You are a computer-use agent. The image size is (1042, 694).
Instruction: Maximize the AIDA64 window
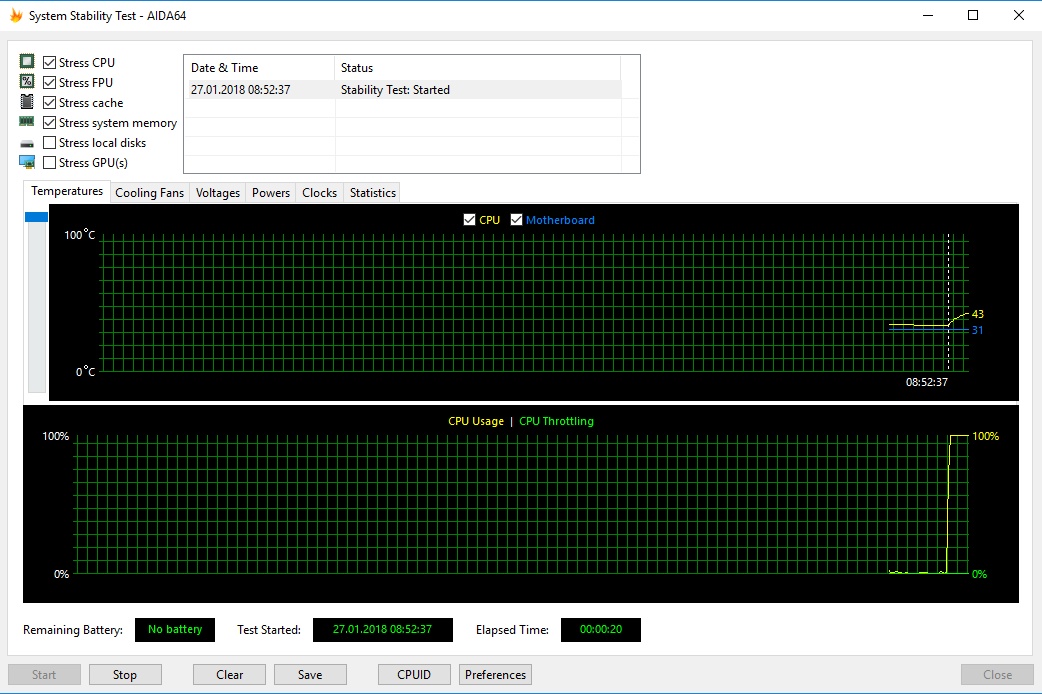coord(973,15)
